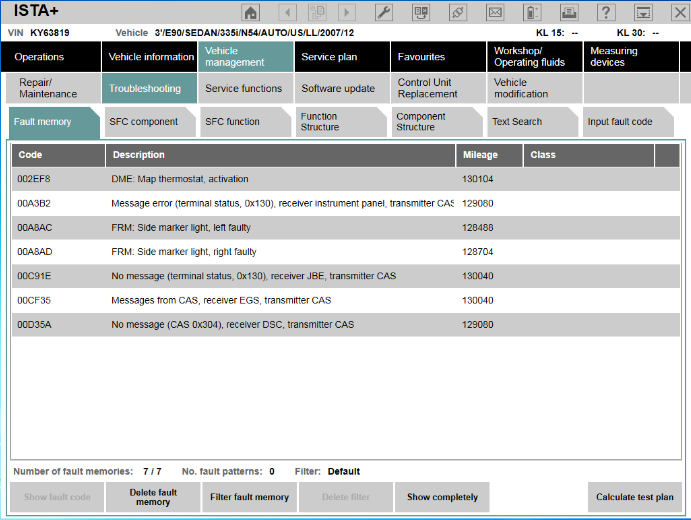Screen dimensions: 691x520
Task: Open the wrench settings icon
Action: point(384,12)
